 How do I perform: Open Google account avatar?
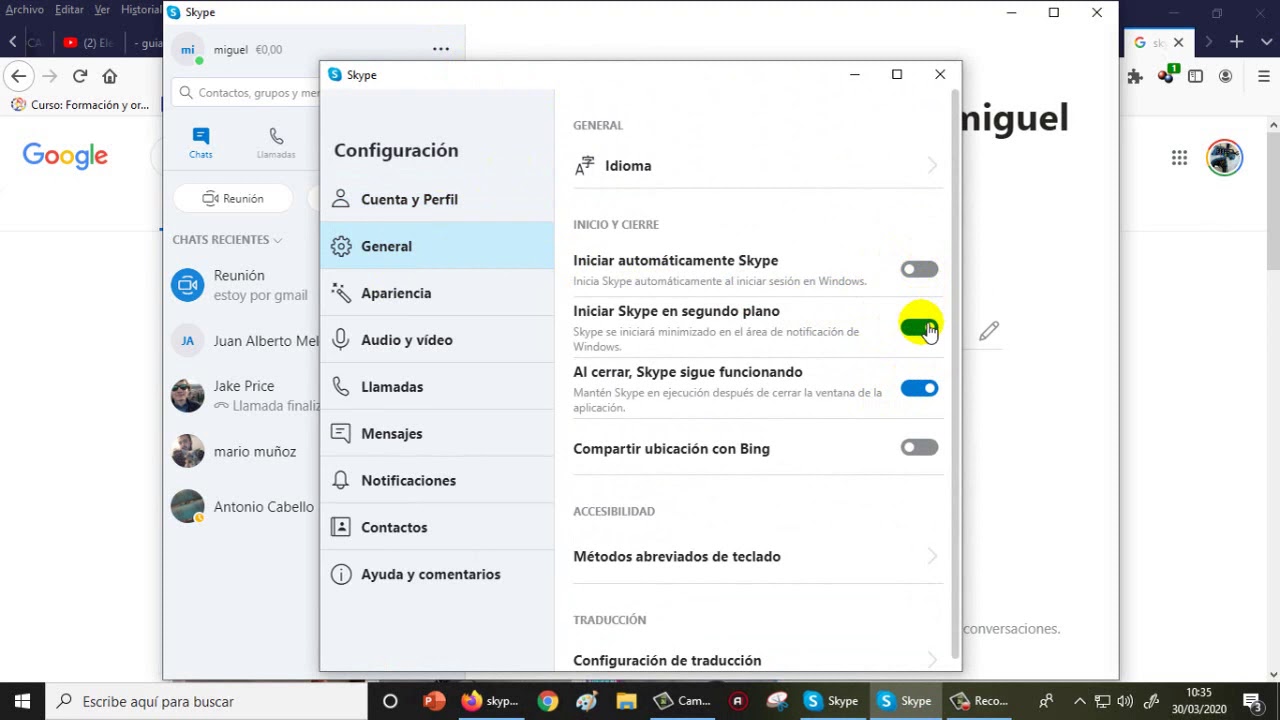[1224, 157]
